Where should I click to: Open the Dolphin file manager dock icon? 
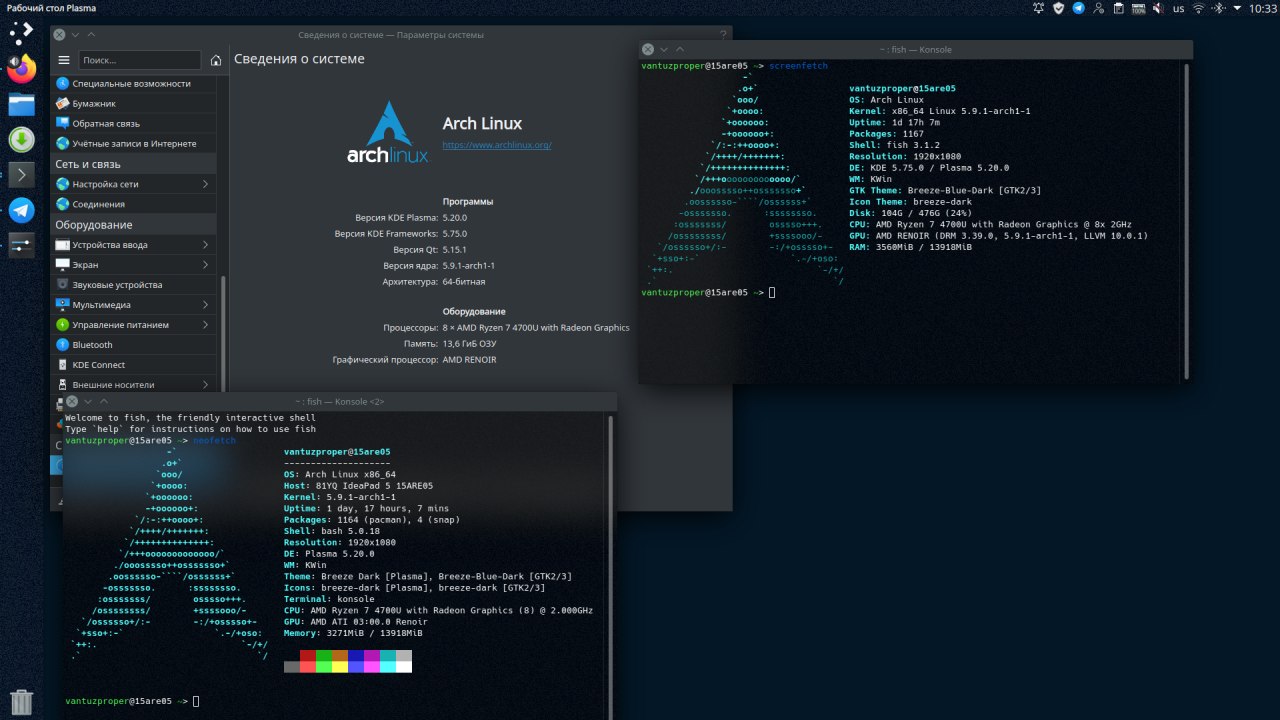(x=21, y=104)
